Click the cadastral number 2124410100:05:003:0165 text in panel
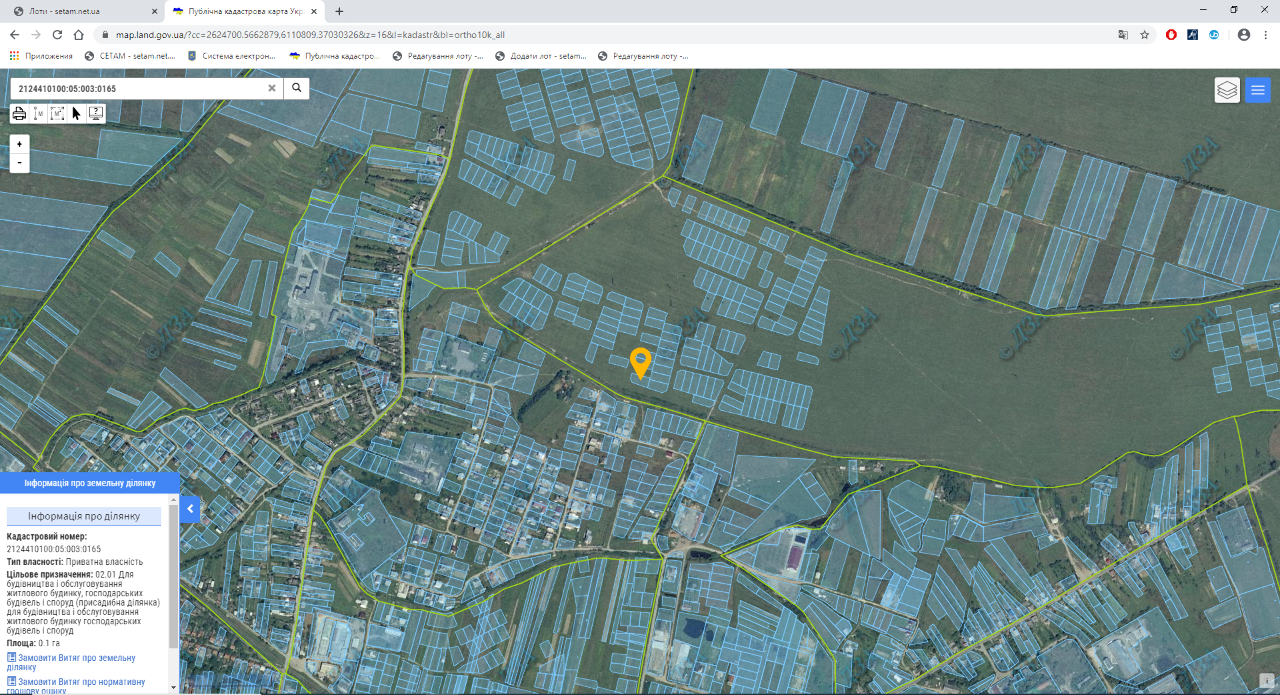The width and height of the screenshot is (1280, 695). click(x=54, y=548)
